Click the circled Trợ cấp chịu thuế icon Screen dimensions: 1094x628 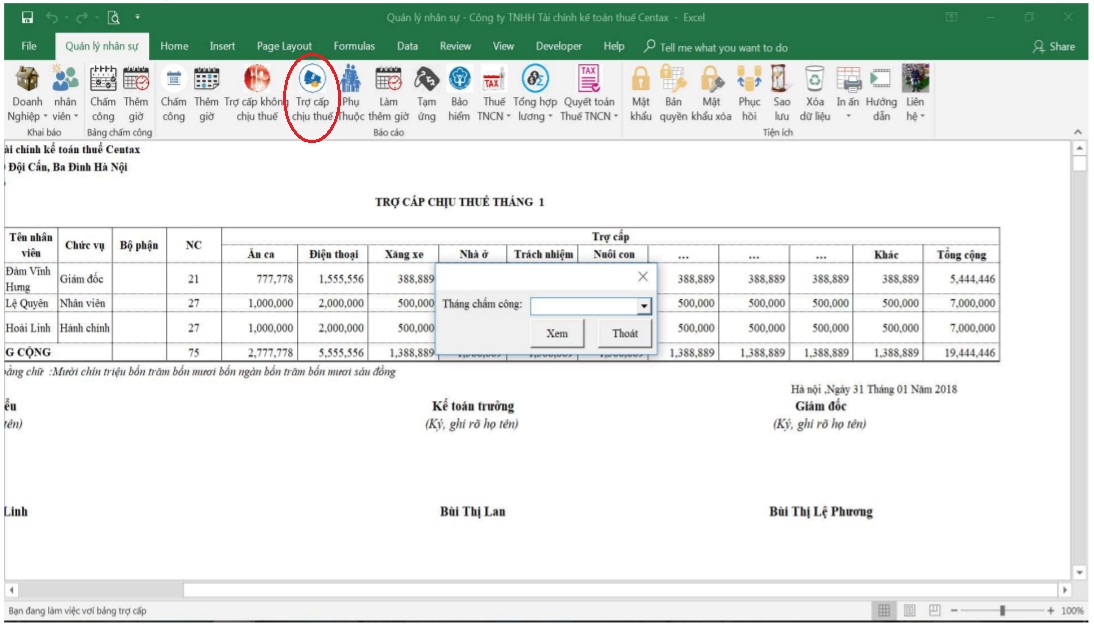point(312,80)
